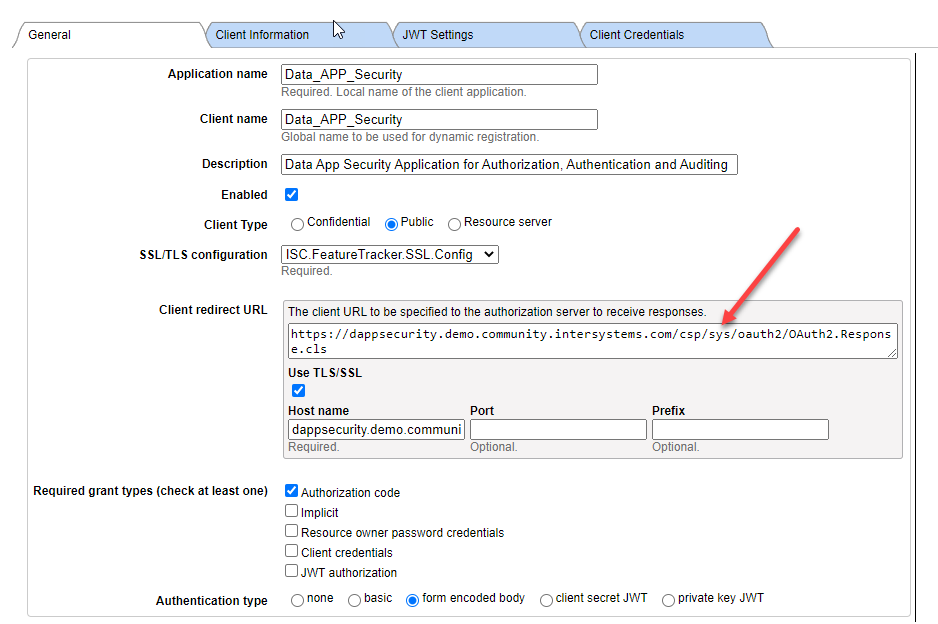This screenshot has height=624, width=938.
Task: Uncheck the Enabled checkbox
Action: (x=292, y=195)
